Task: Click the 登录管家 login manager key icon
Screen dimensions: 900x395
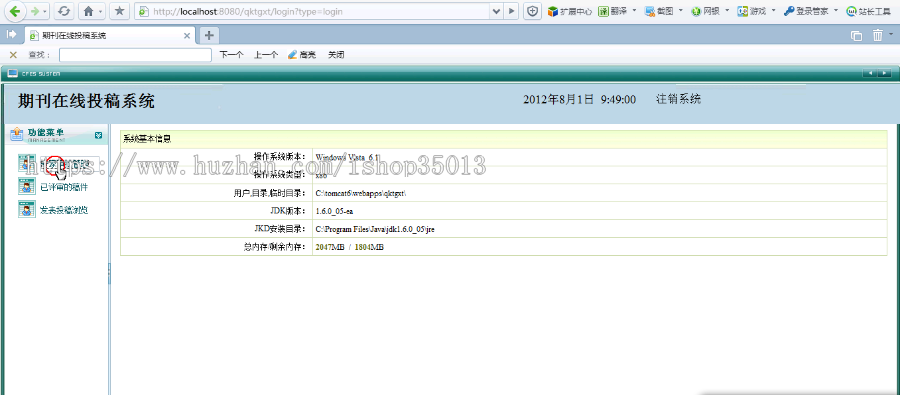Action: 805,11
